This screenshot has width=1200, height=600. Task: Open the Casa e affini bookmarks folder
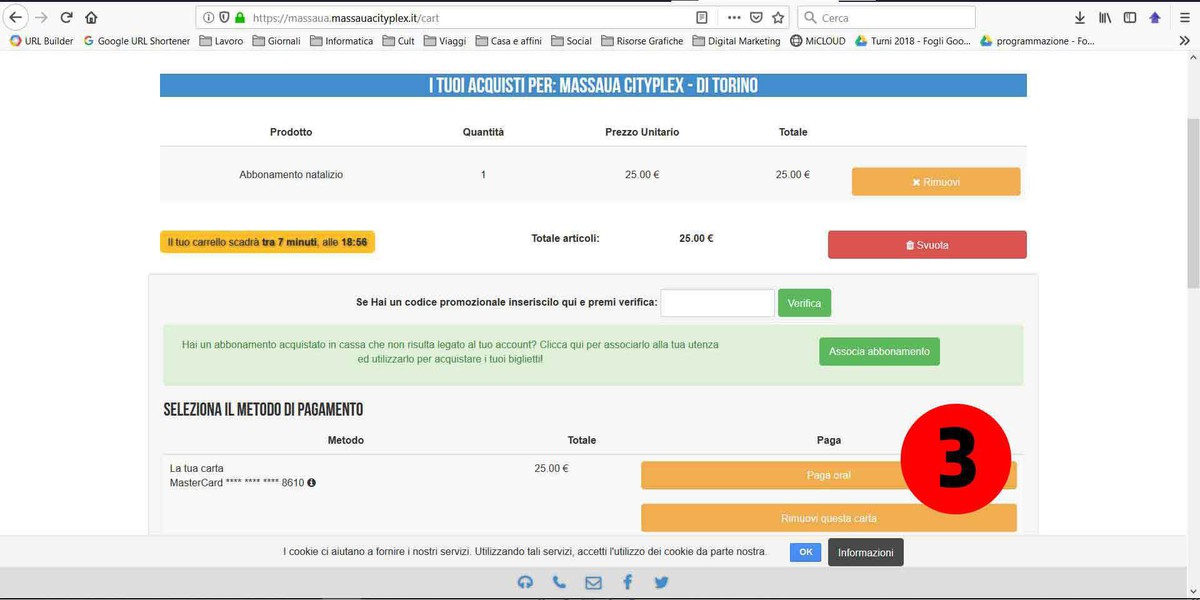click(x=508, y=41)
